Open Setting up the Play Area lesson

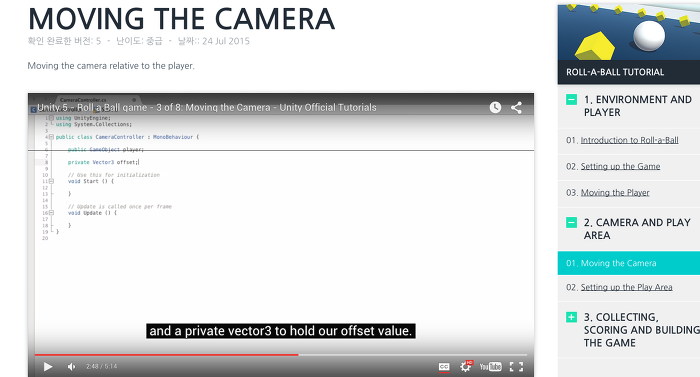[626, 287]
